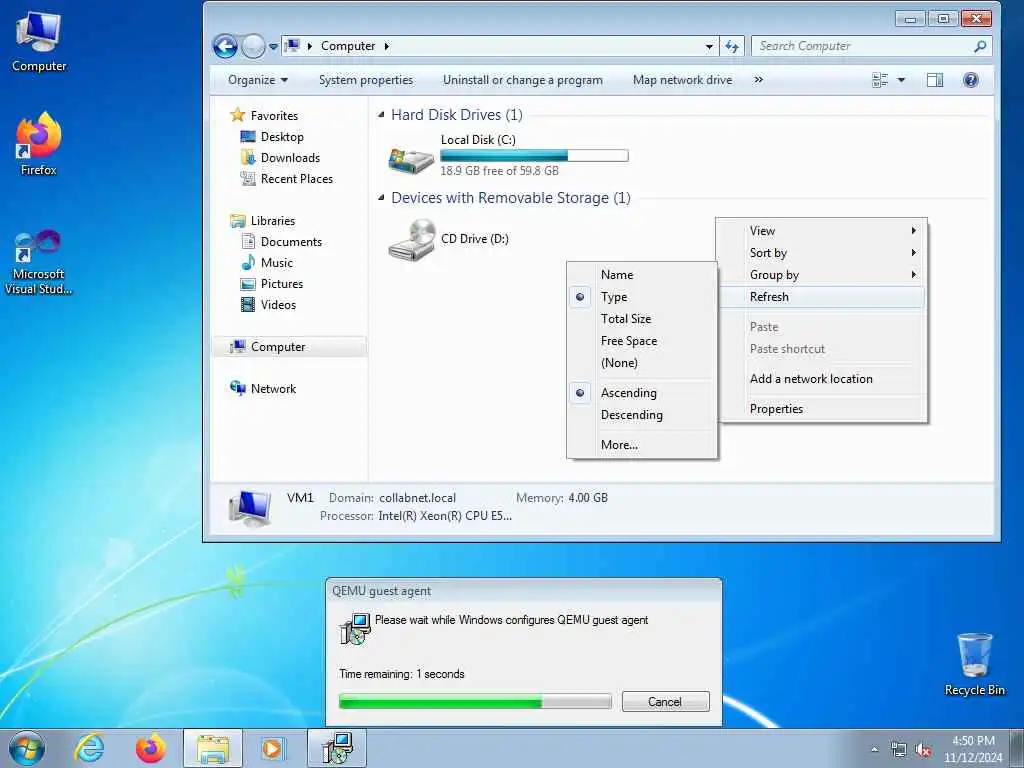Click System properties toolbar button
1024x768 pixels.
click(366, 80)
